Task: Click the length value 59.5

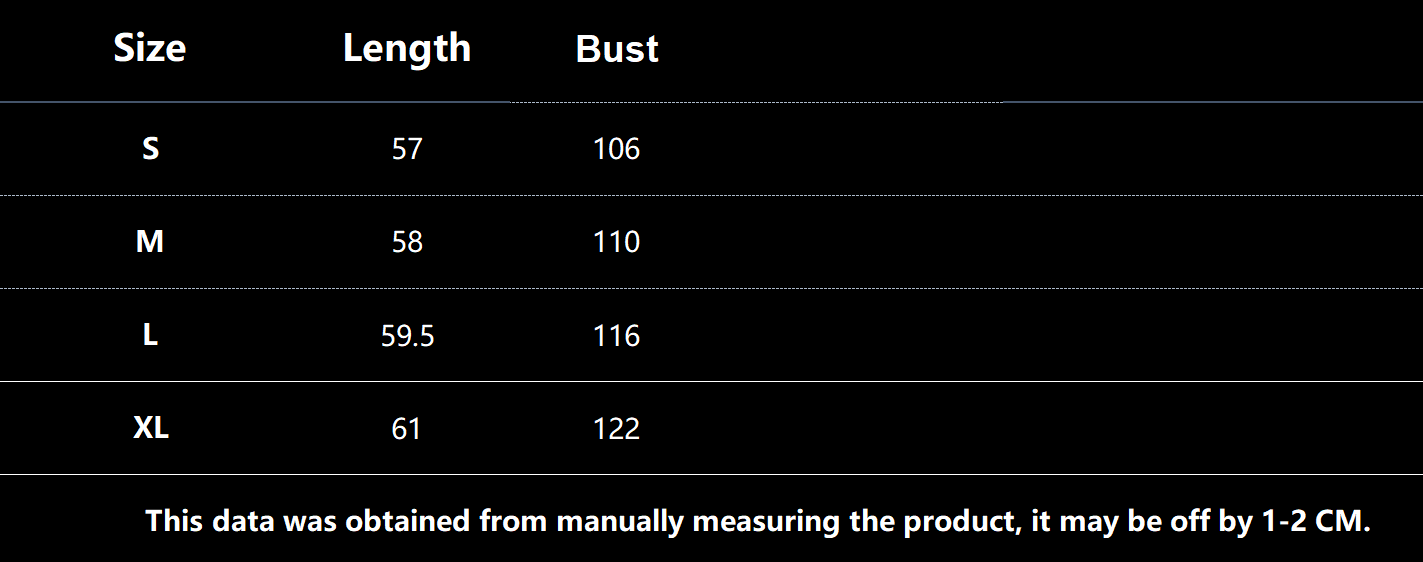Action: [x=407, y=336]
